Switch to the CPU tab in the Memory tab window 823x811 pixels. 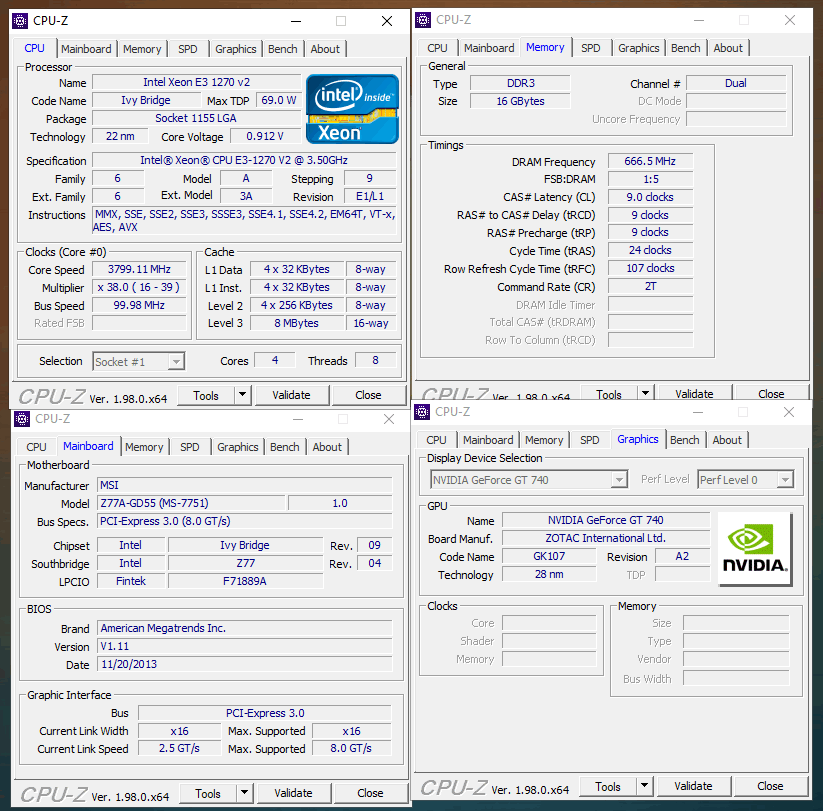(x=437, y=48)
